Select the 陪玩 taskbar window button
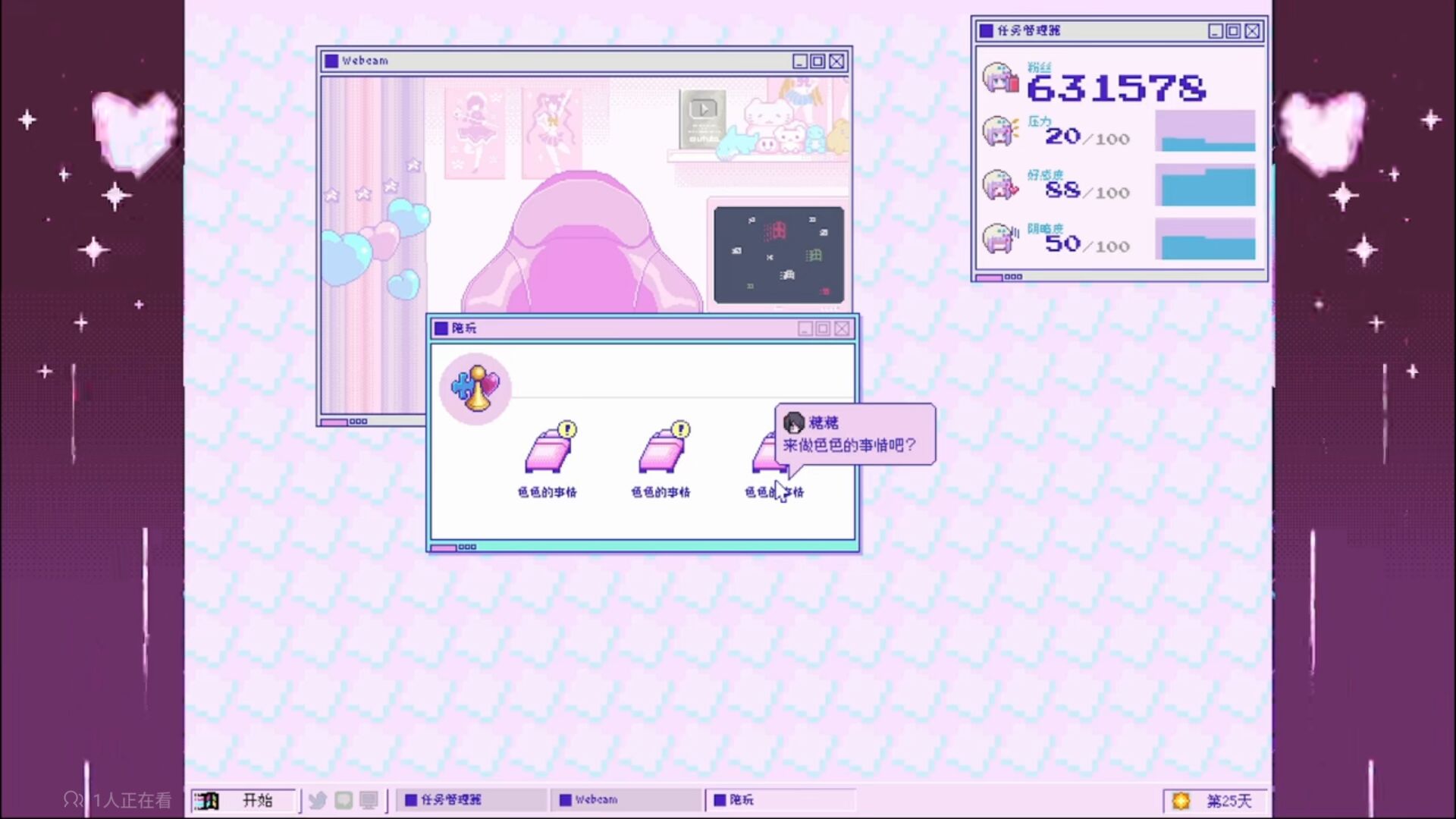This screenshot has height=819, width=1456. 781,800
